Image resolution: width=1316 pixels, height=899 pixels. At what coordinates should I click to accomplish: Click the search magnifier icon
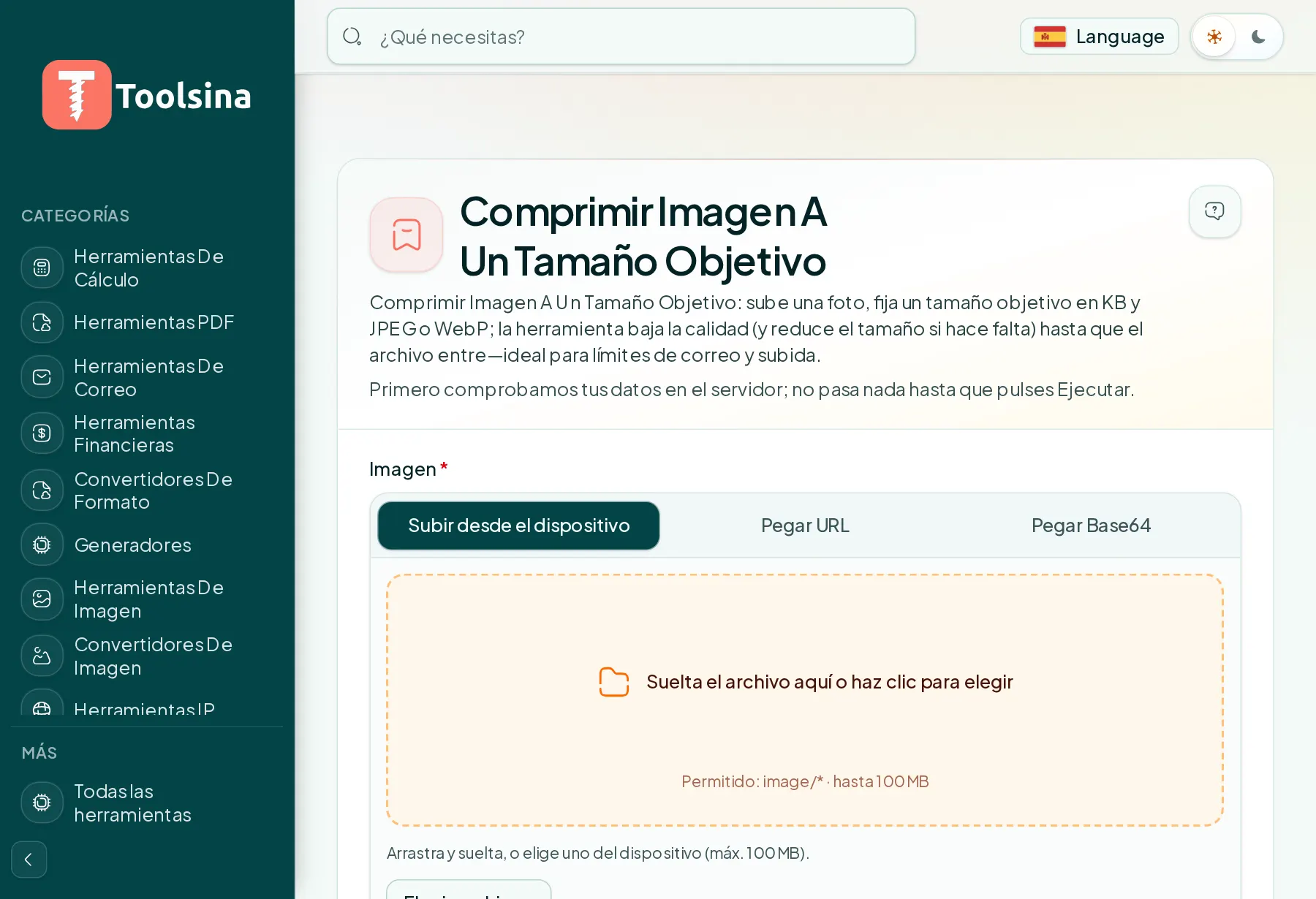coord(352,37)
